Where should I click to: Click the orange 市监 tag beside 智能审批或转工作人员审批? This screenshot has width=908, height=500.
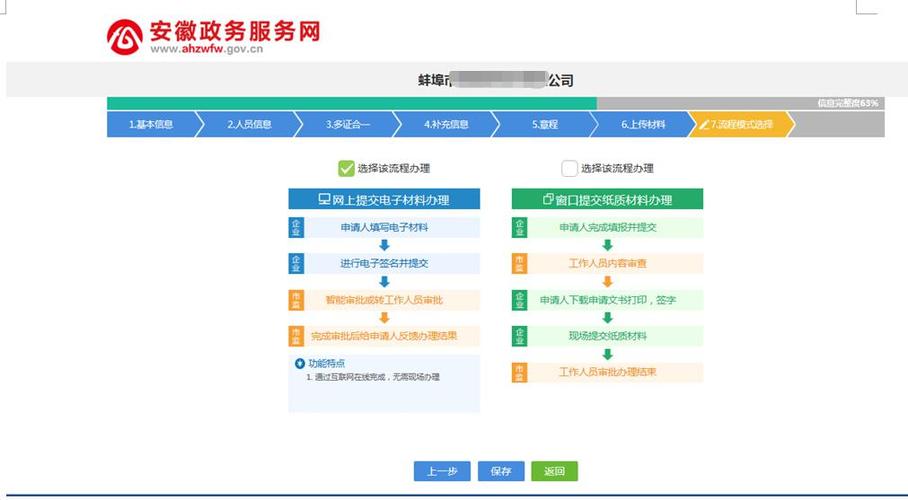point(296,300)
